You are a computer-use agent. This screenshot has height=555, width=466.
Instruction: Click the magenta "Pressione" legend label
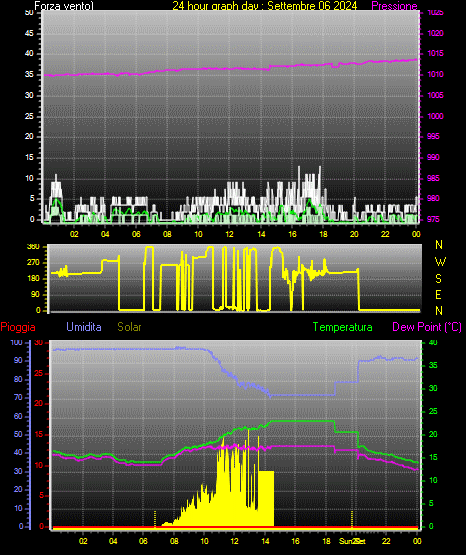[394, 6]
